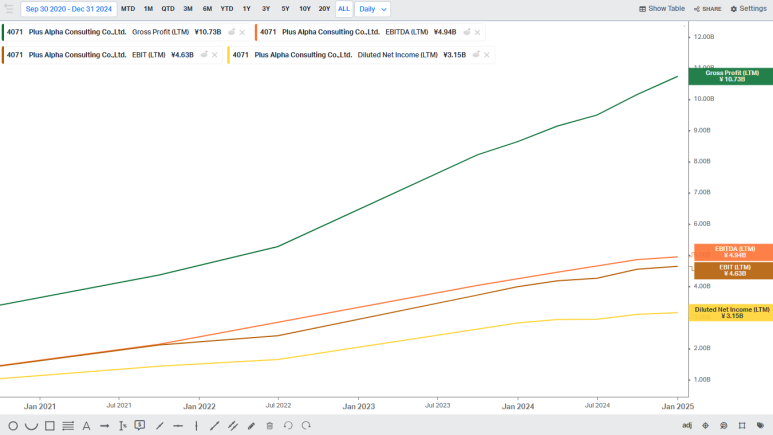The height and width of the screenshot is (435, 773).
Task: Click the comment bubbles icon
Action: [724, 425]
